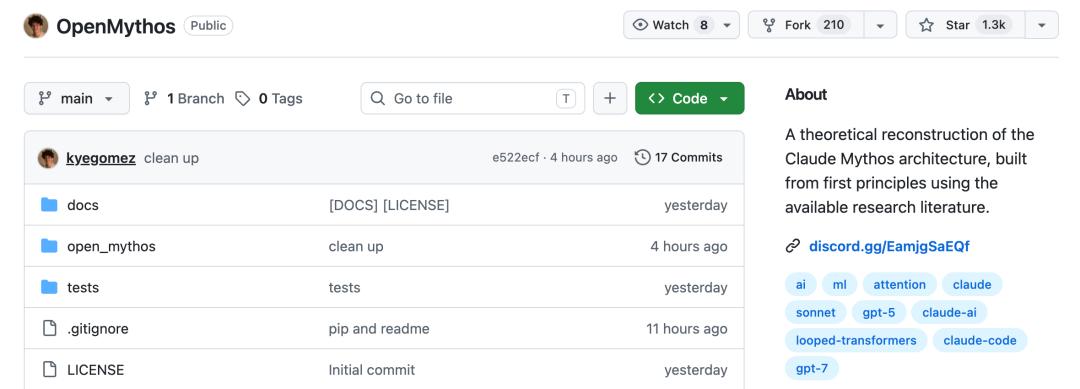Screen dimensions: 1080x389
Task: Click the tag icon beside 0 Tags
Action: pos(242,98)
